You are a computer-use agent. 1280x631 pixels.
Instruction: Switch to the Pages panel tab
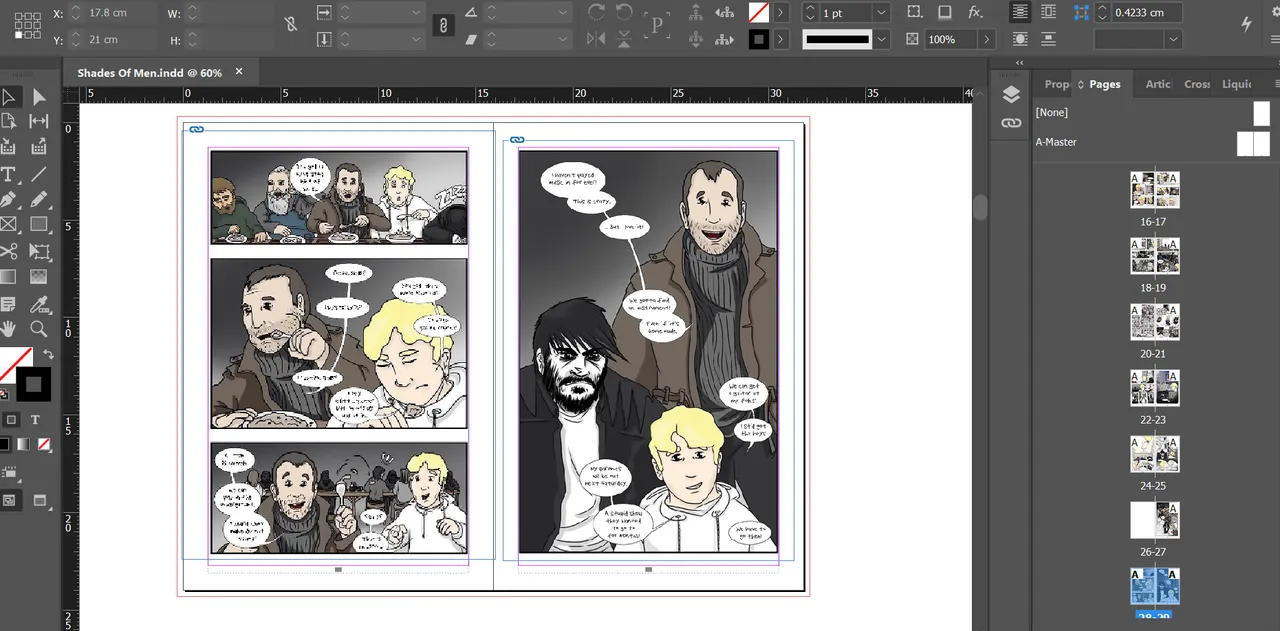[1104, 84]
